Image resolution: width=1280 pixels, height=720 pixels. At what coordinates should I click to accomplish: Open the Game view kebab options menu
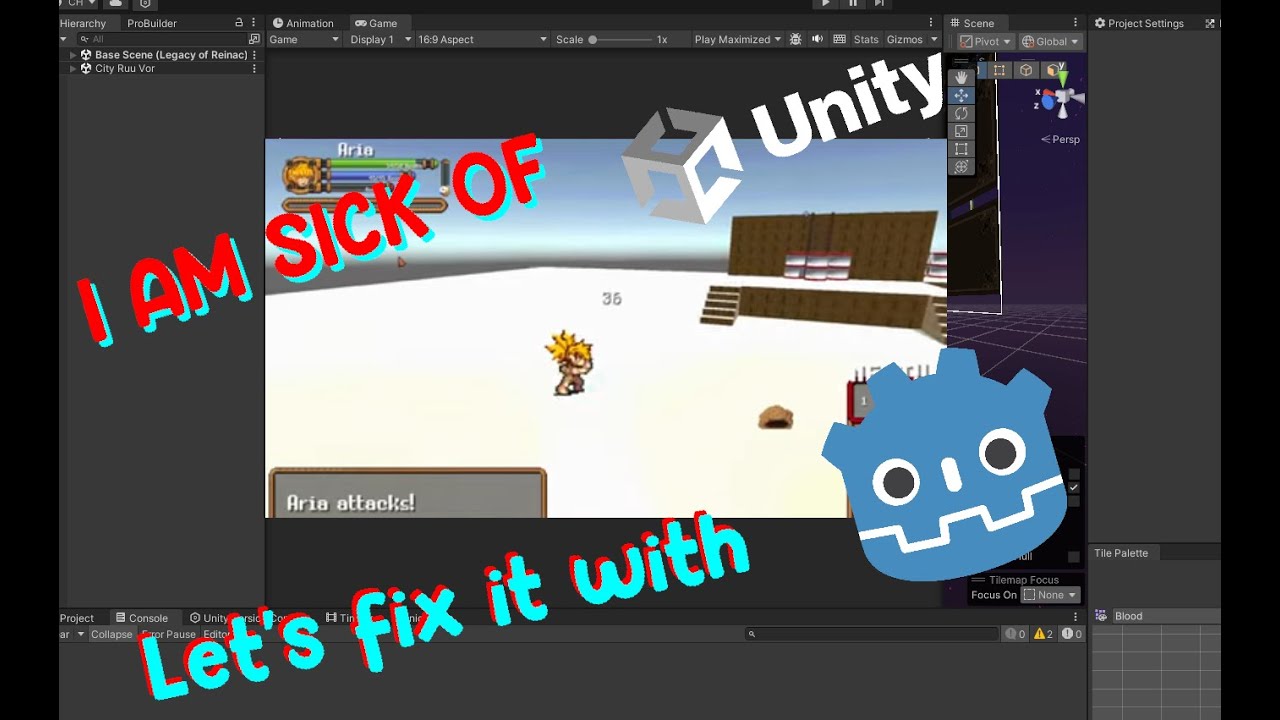tap(932, 23)
